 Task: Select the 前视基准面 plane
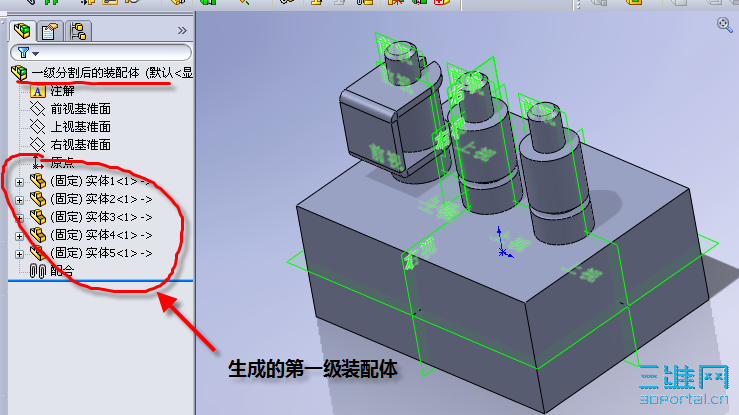point(81,109)
